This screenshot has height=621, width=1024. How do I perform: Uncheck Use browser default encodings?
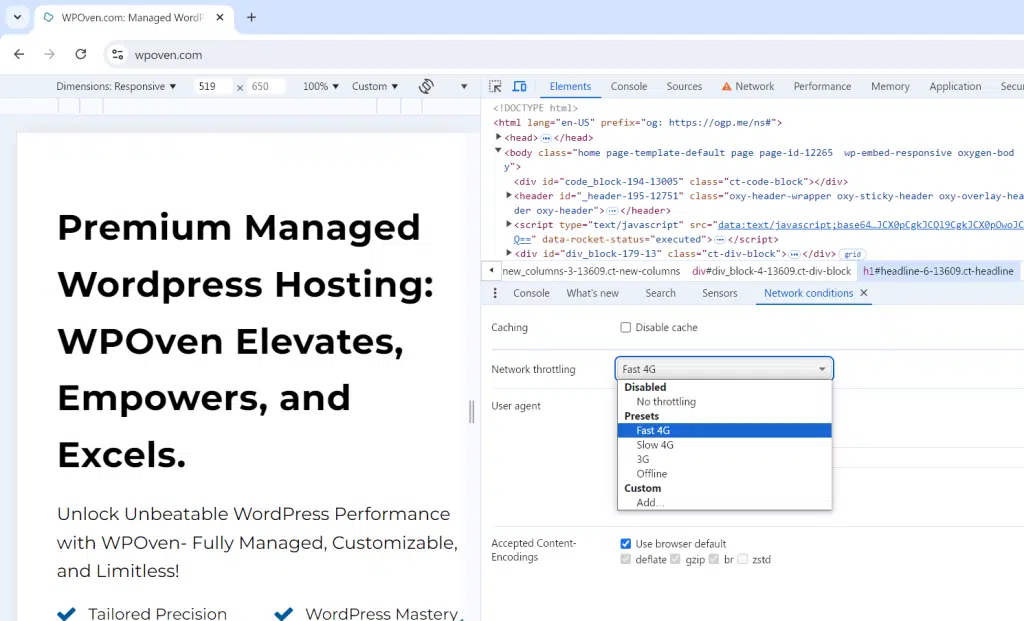[626, 544]
